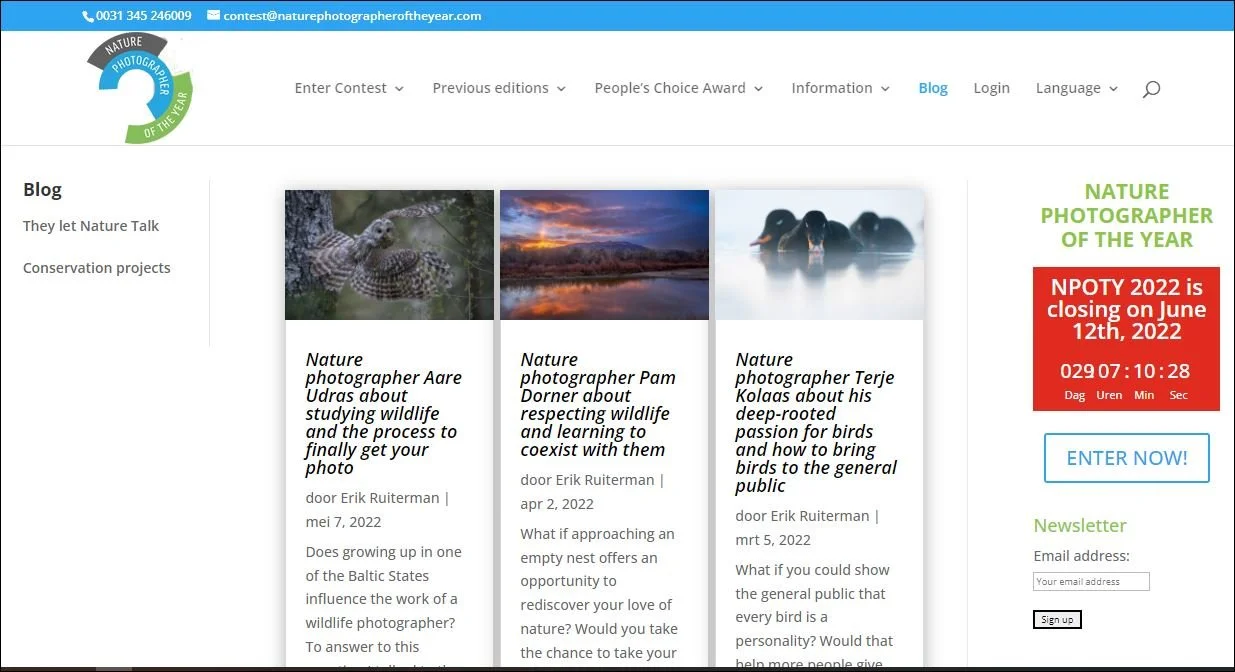Click the Sign up newsletter button
Viewport: 1235px width, 672px height.
tap(1057, 620)
